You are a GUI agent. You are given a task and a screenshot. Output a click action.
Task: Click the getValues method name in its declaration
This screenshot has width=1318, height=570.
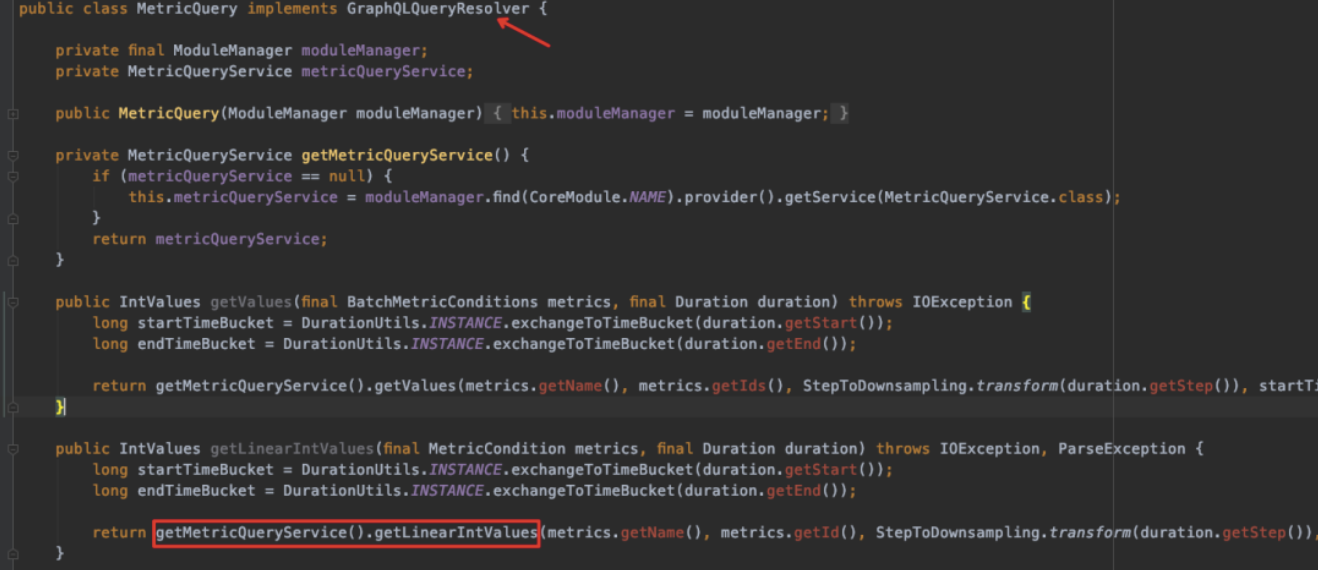[x=241, y=302]
